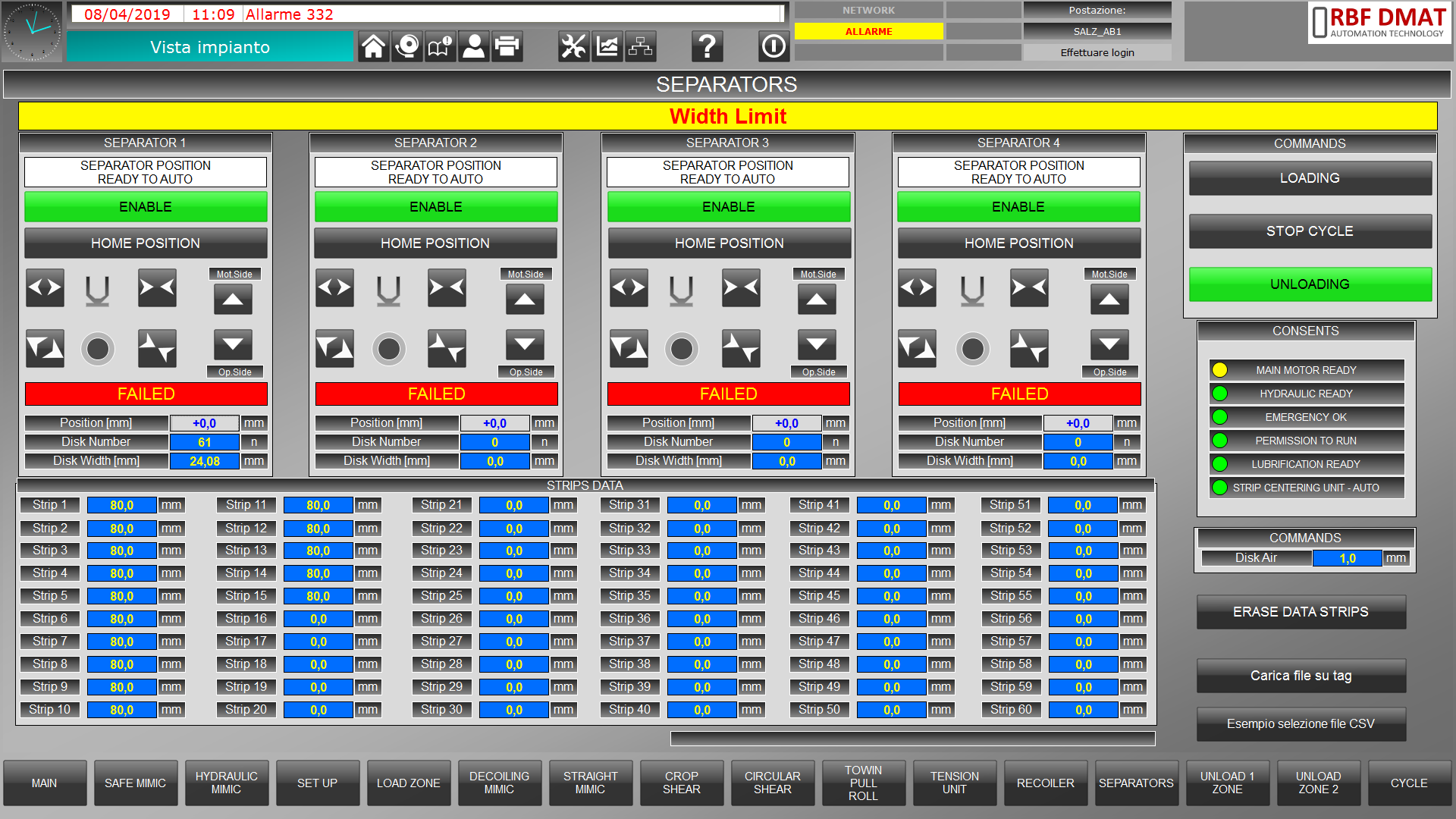The height and width of the screenshot is (819, 1456).
Task: Open the network diagram icon
Action: (640, 47)
